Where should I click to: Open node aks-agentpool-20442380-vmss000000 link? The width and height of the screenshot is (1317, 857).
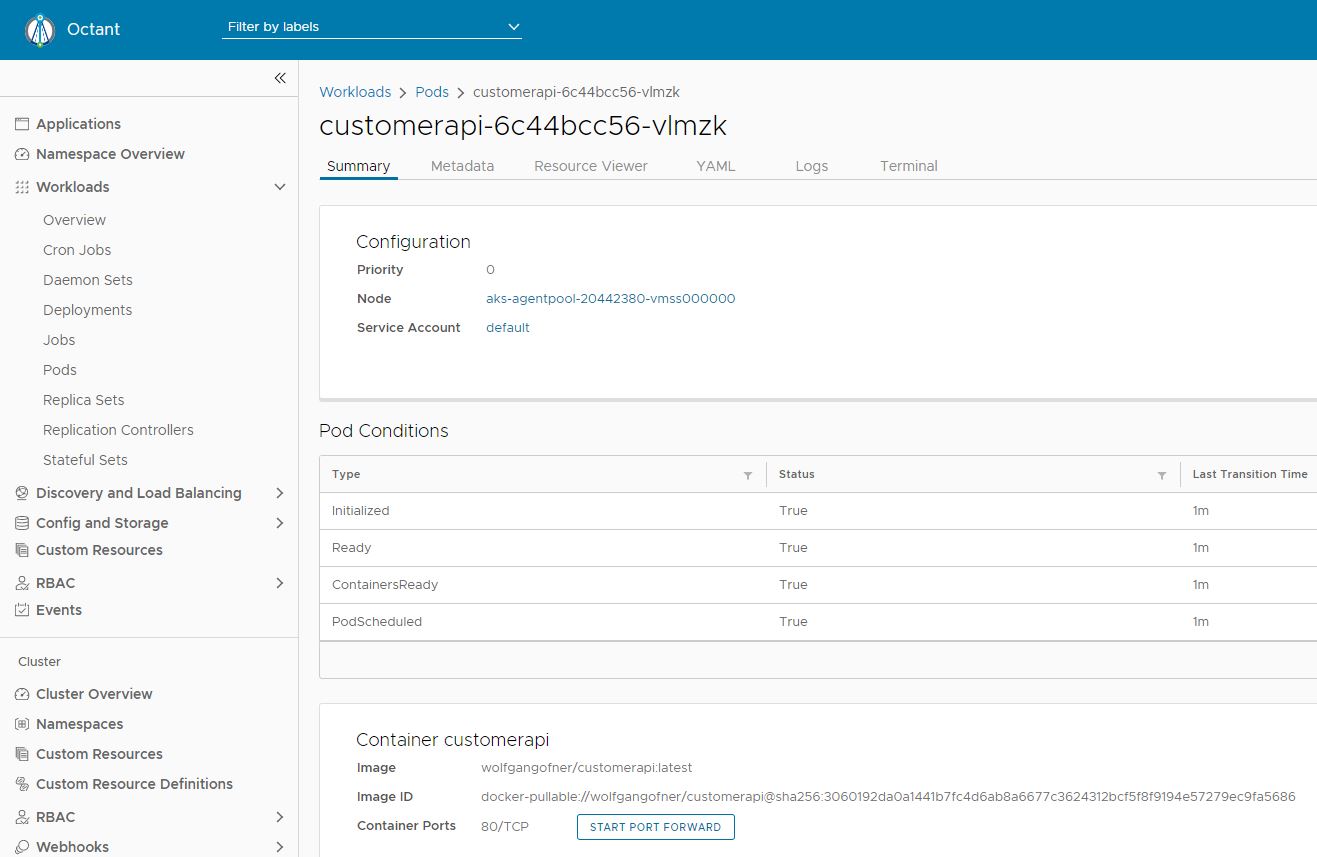pos(610,299)
